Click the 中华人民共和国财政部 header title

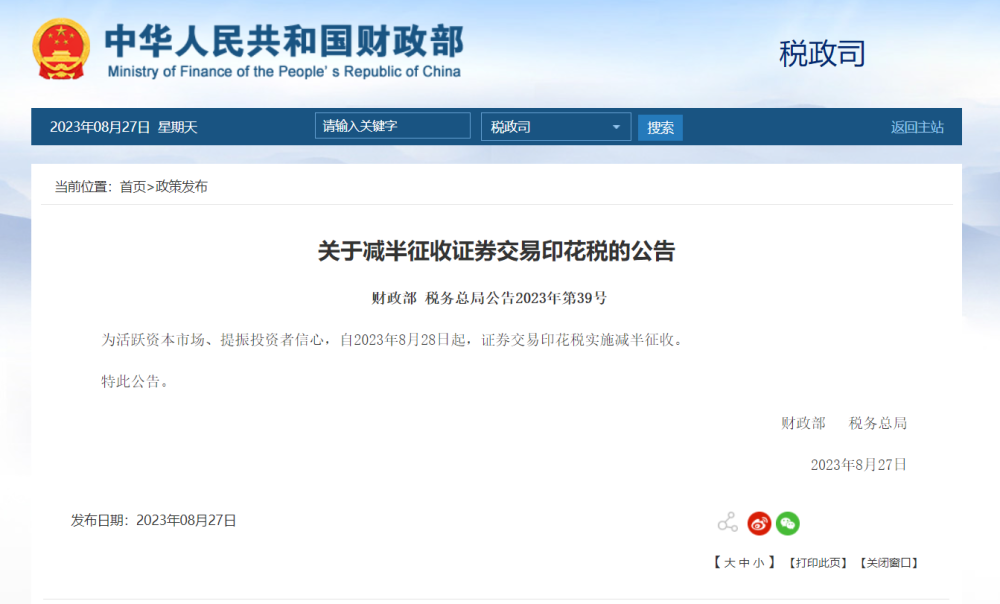click(x=283, y=41)
